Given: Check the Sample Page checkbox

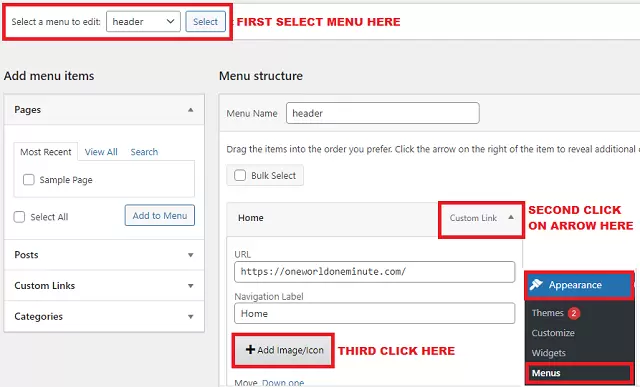Looking at the screenshot, I should point(29,180).
